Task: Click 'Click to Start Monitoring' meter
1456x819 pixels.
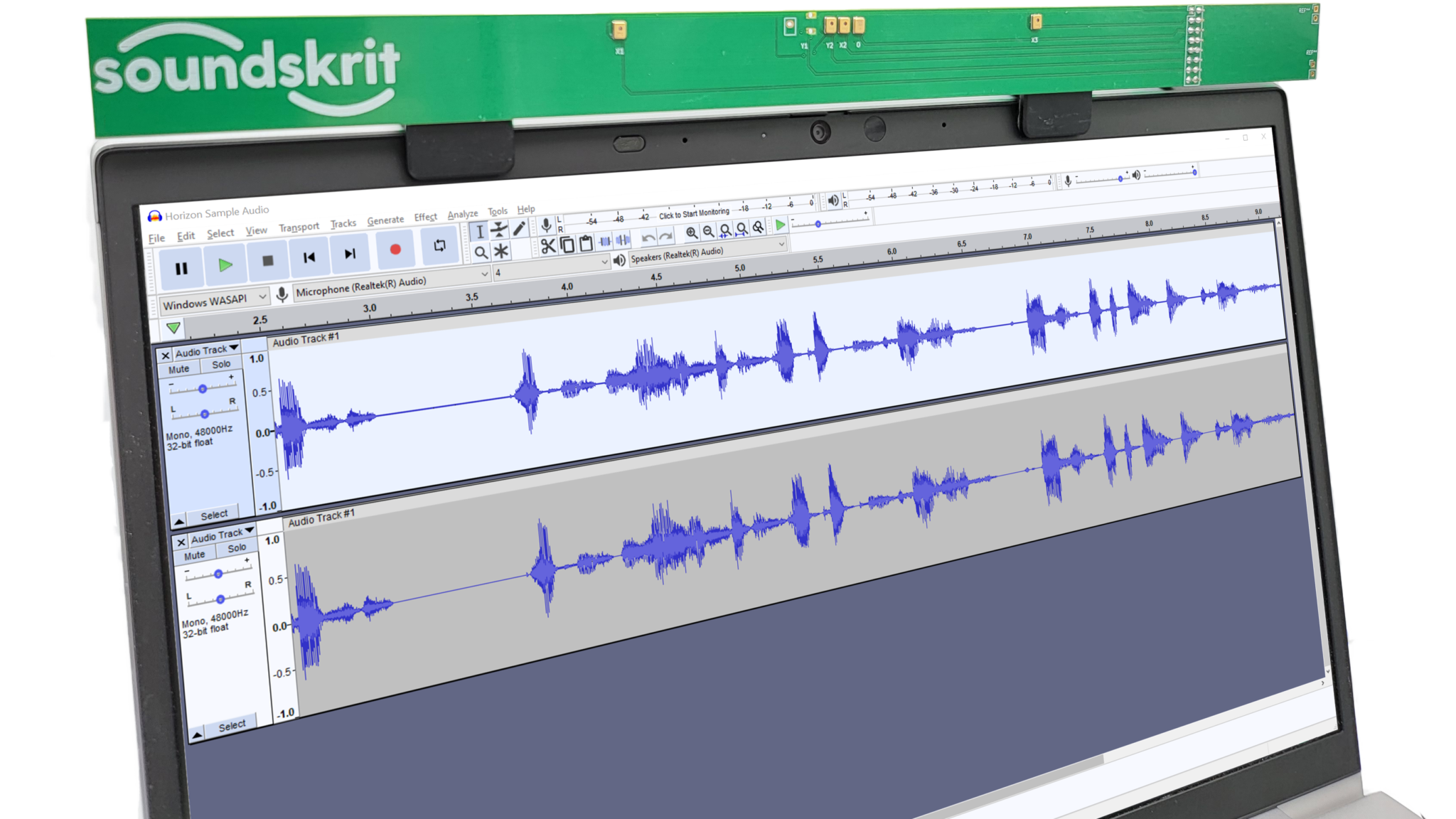Action: (x=693, y=213)
